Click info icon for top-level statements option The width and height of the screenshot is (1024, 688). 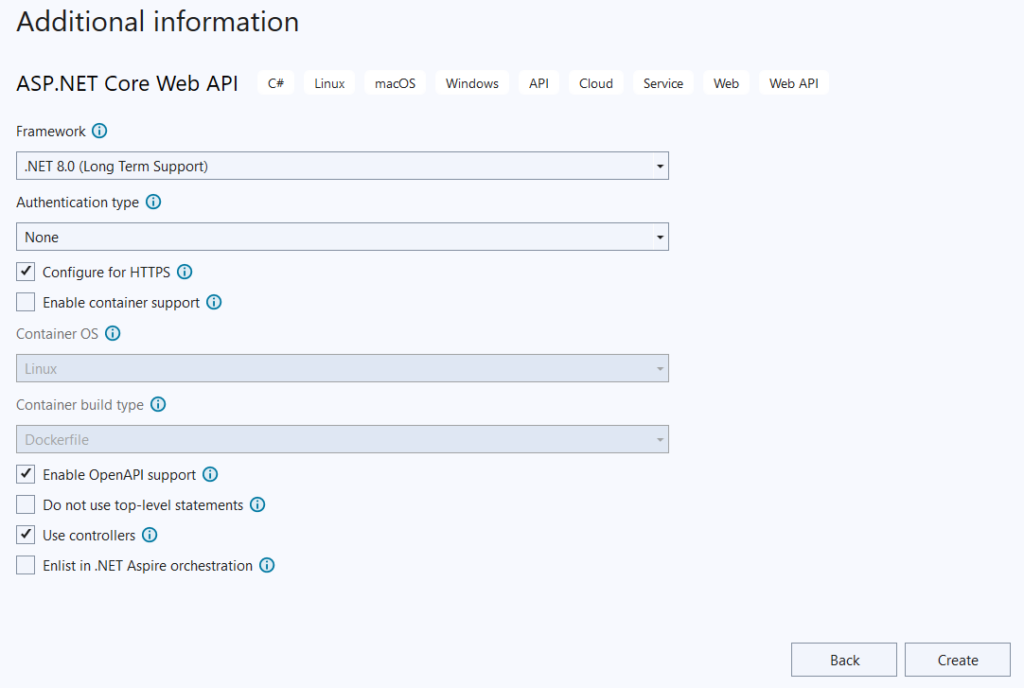click(x=257, y=505)
